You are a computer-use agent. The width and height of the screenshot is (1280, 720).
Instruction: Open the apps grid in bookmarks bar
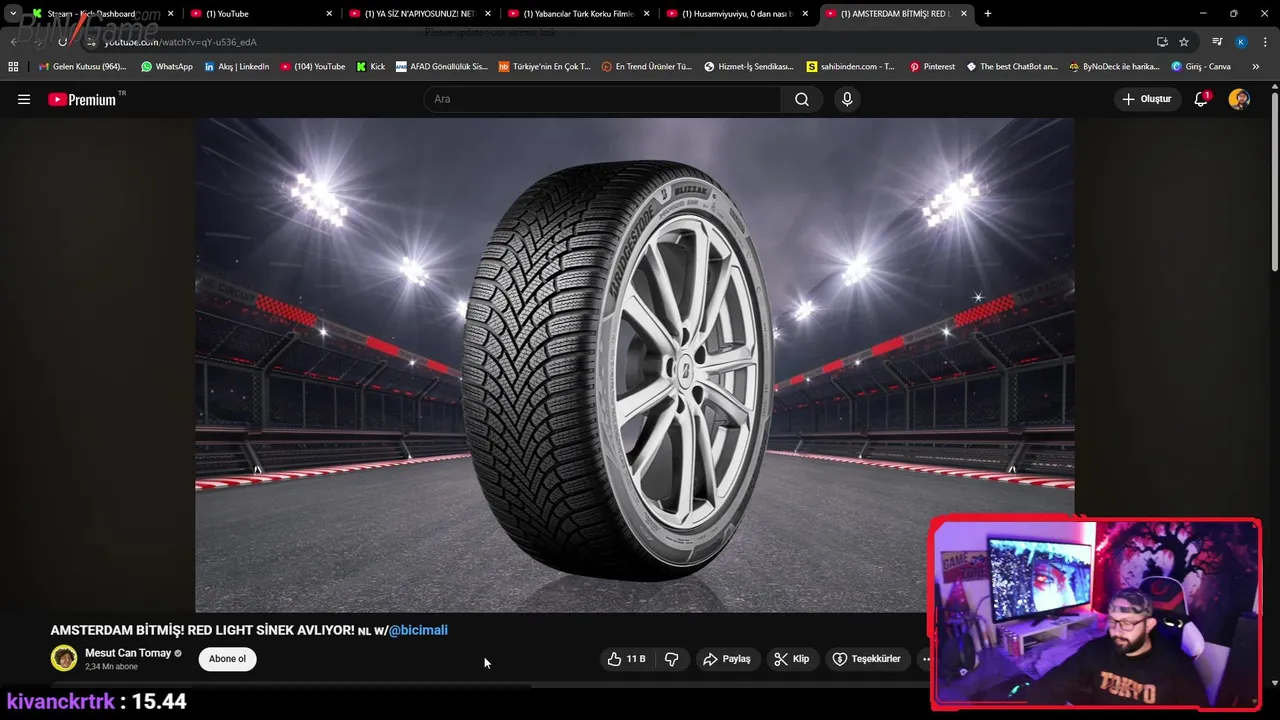click(x=13, y=67)
